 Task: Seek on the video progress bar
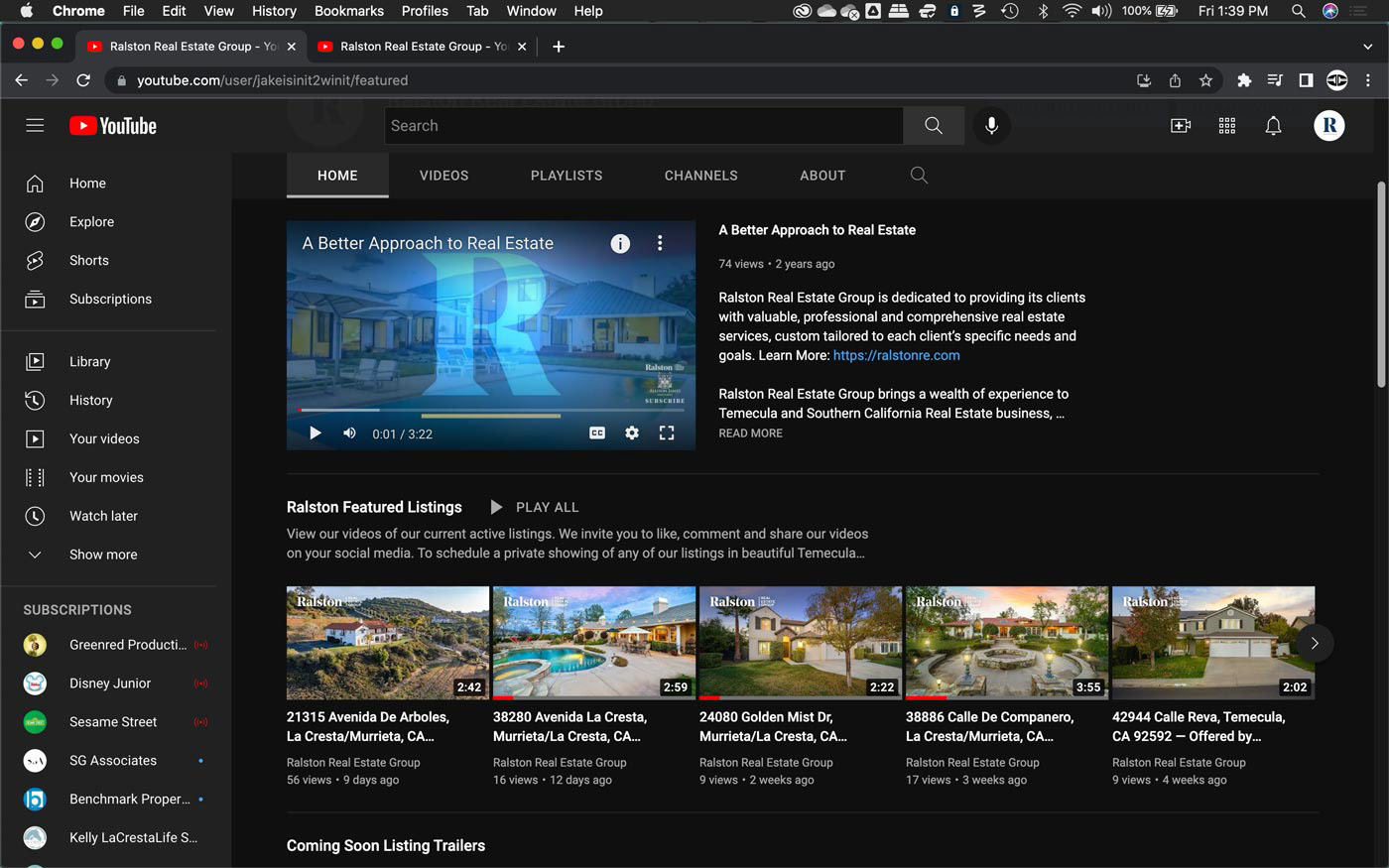click(x=491, y=410)
